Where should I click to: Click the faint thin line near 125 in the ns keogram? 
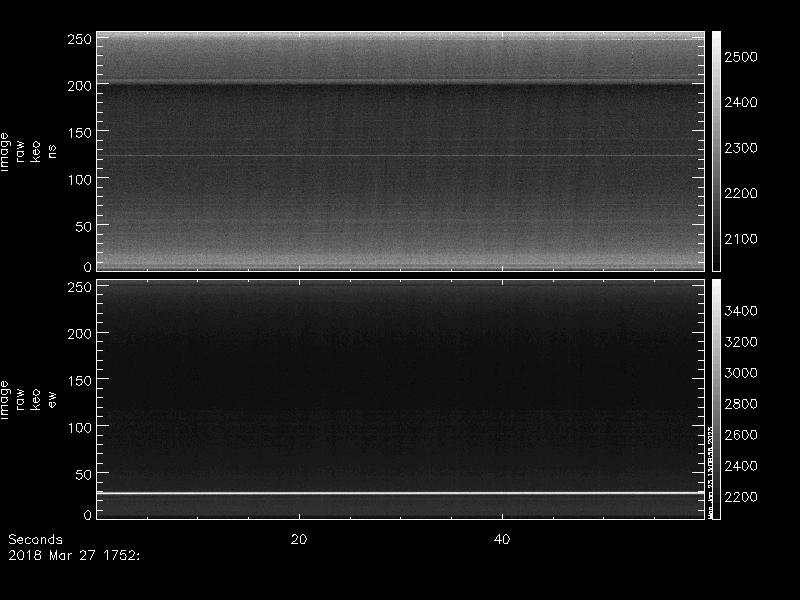[400, 155]
